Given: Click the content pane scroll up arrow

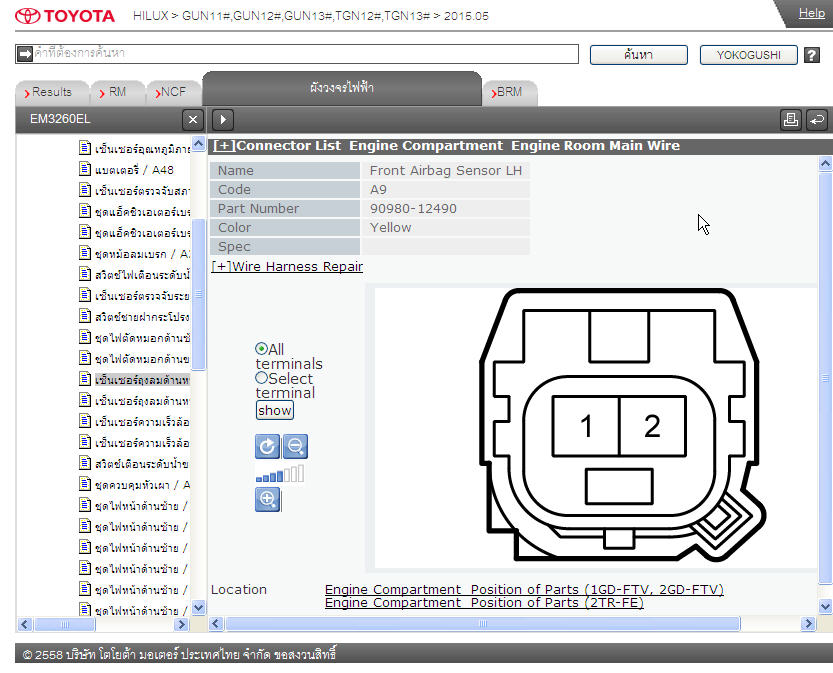Looking at the screenshot, I should coord(825,164).
